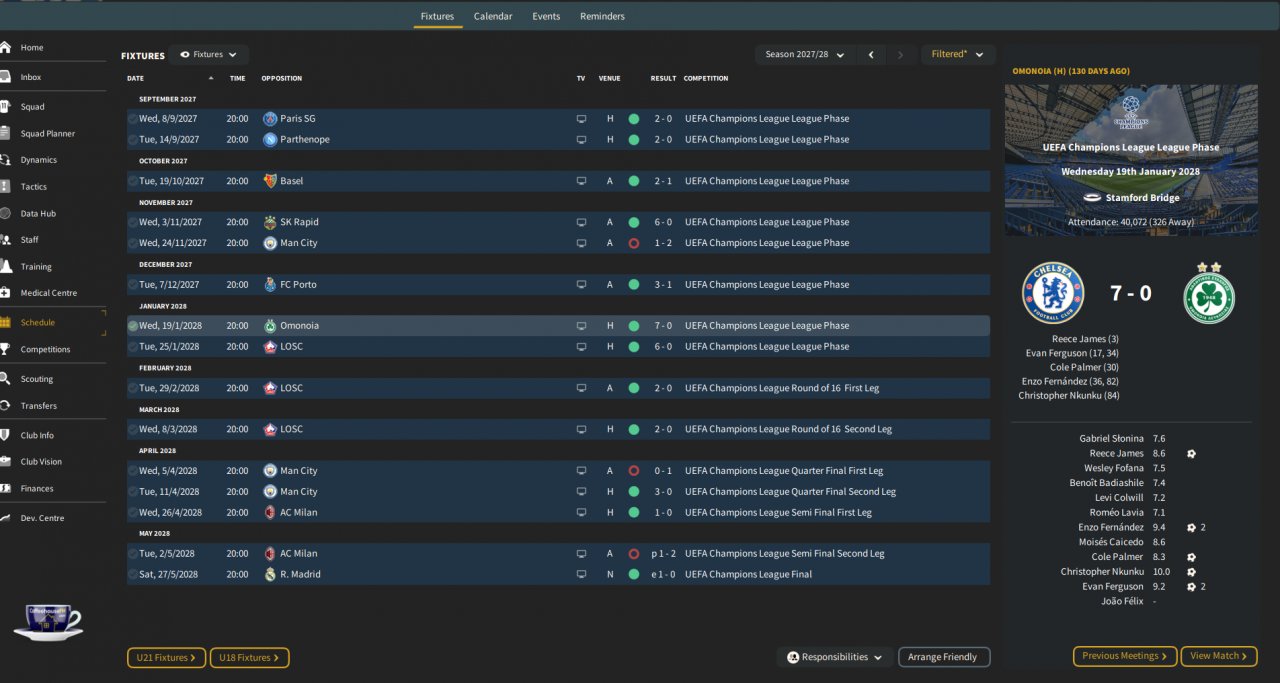The height and width of the screenshot is (683, 1280).
Task: Open the Club Info shield icon
Action: pos(5,435)
